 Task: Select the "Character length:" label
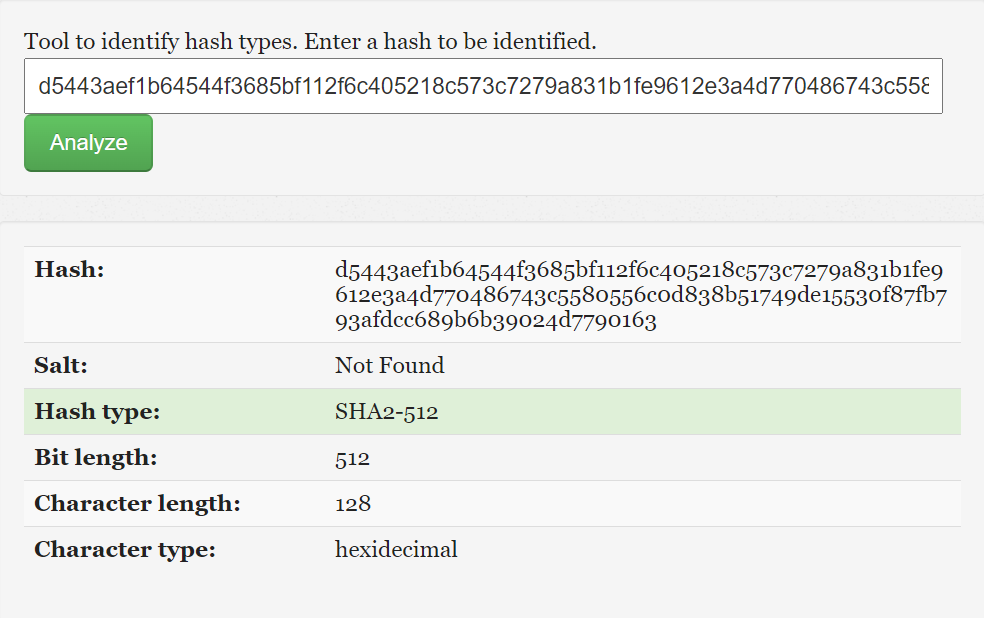point(137,504)
